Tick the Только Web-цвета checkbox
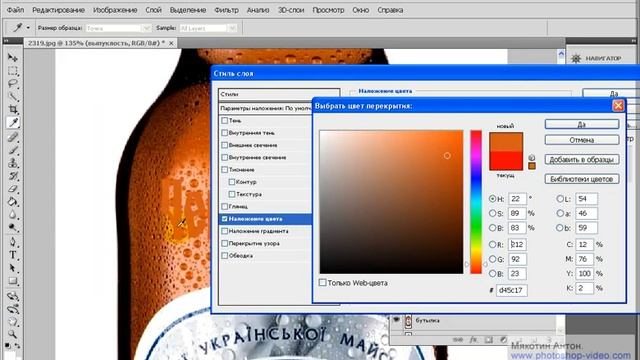This screenshot has width=640, height=360. point(322,282)
